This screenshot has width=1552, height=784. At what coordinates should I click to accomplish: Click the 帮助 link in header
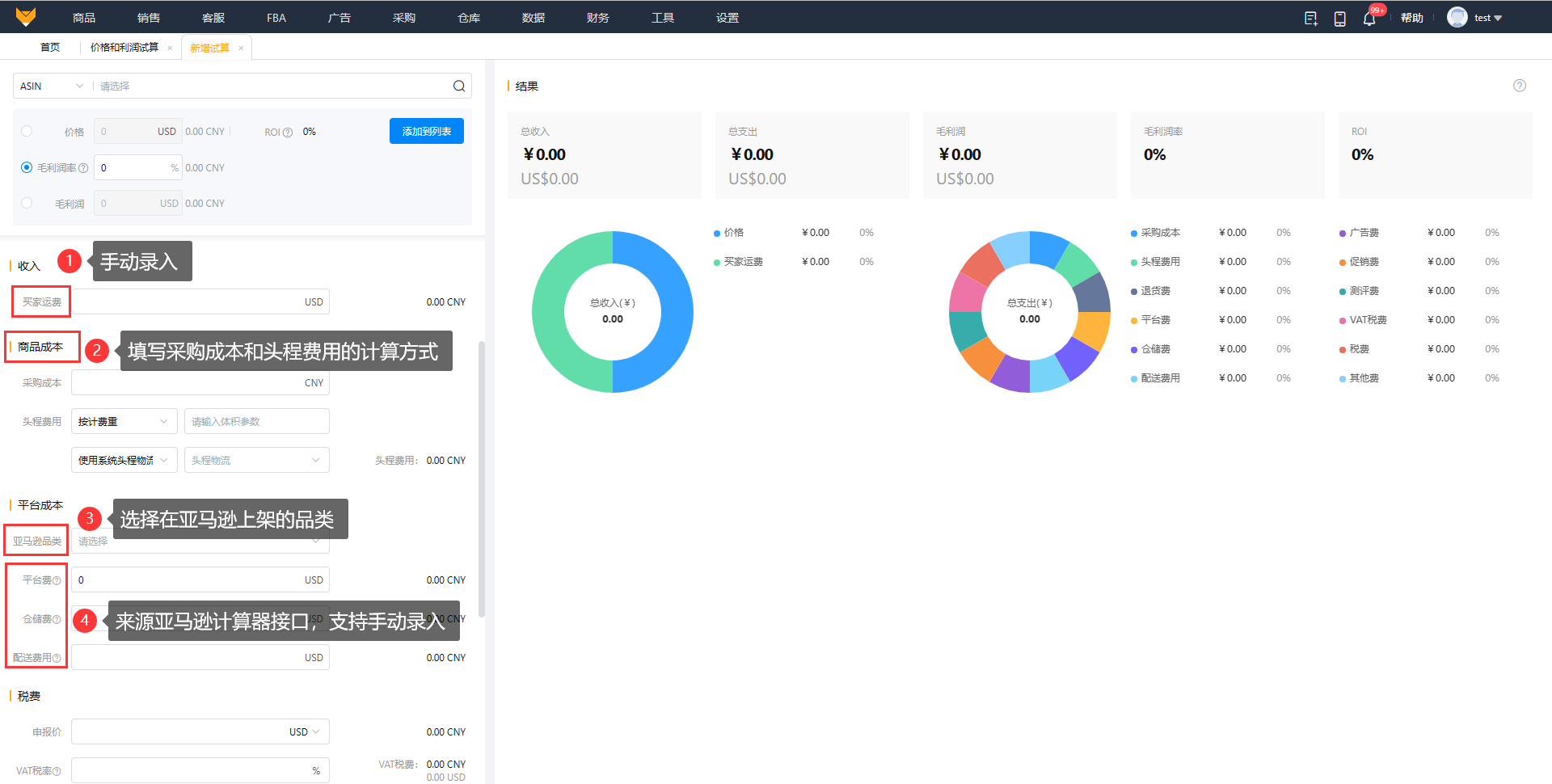tap(1411, 18)
